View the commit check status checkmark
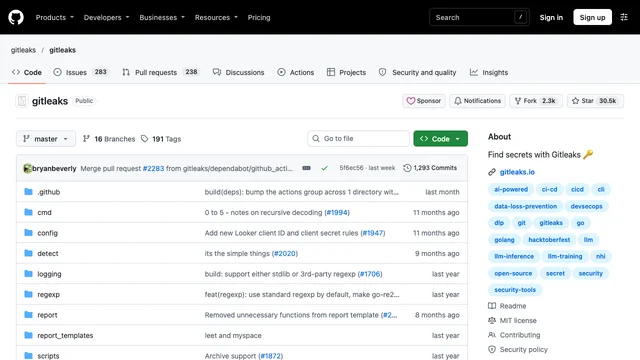The width and height of the screenshot is (640, 360). point(324,168)
